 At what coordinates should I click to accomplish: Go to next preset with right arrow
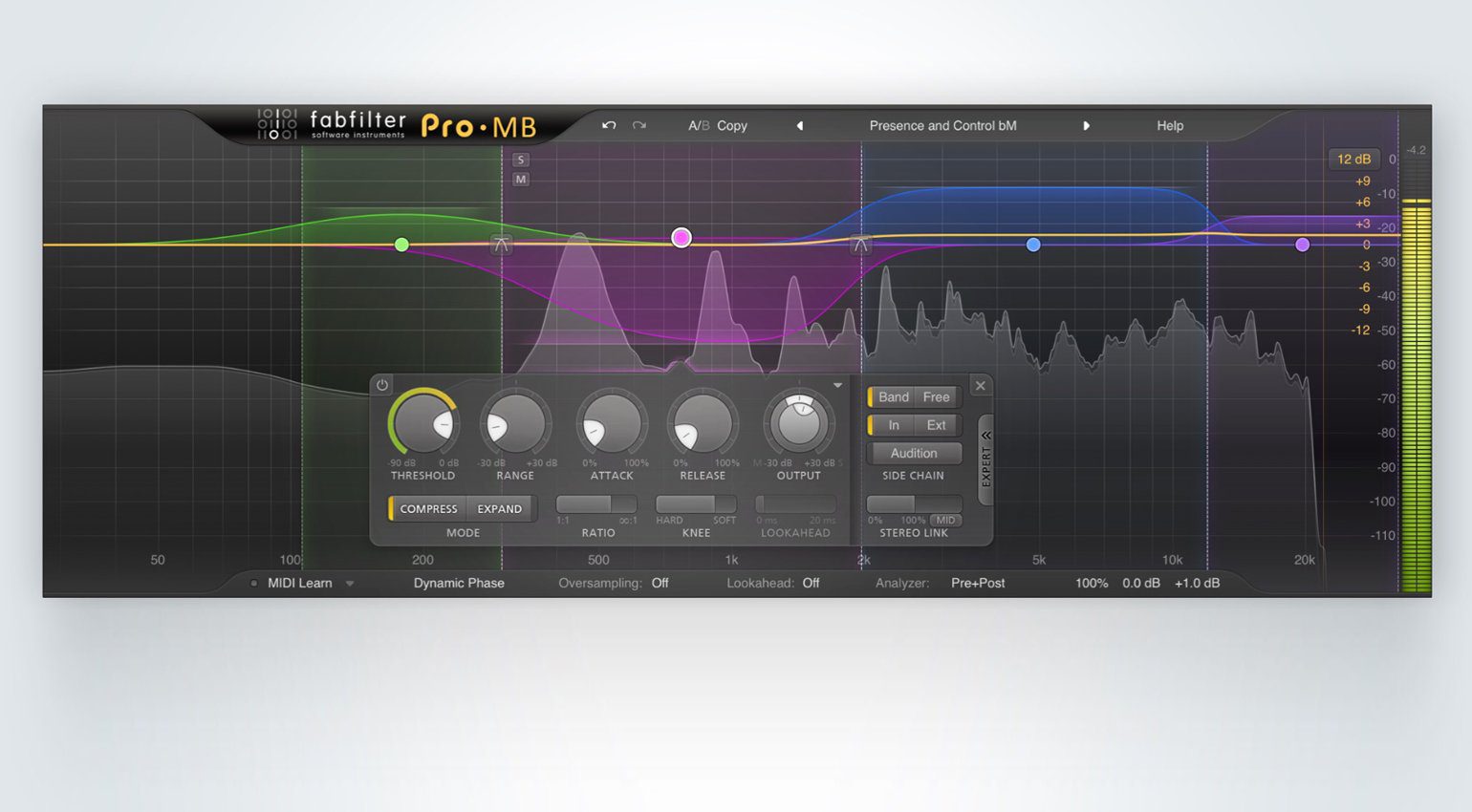pyautogui.click(x=1086, y=125)
